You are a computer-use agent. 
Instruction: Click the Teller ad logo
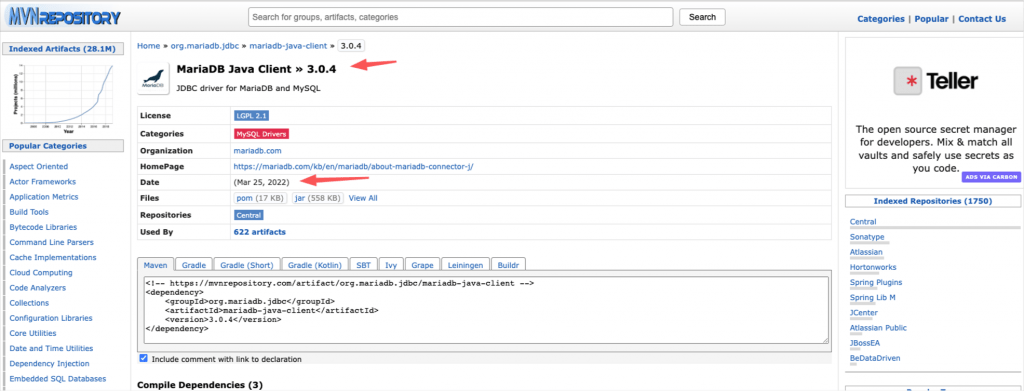coord(935,82)
